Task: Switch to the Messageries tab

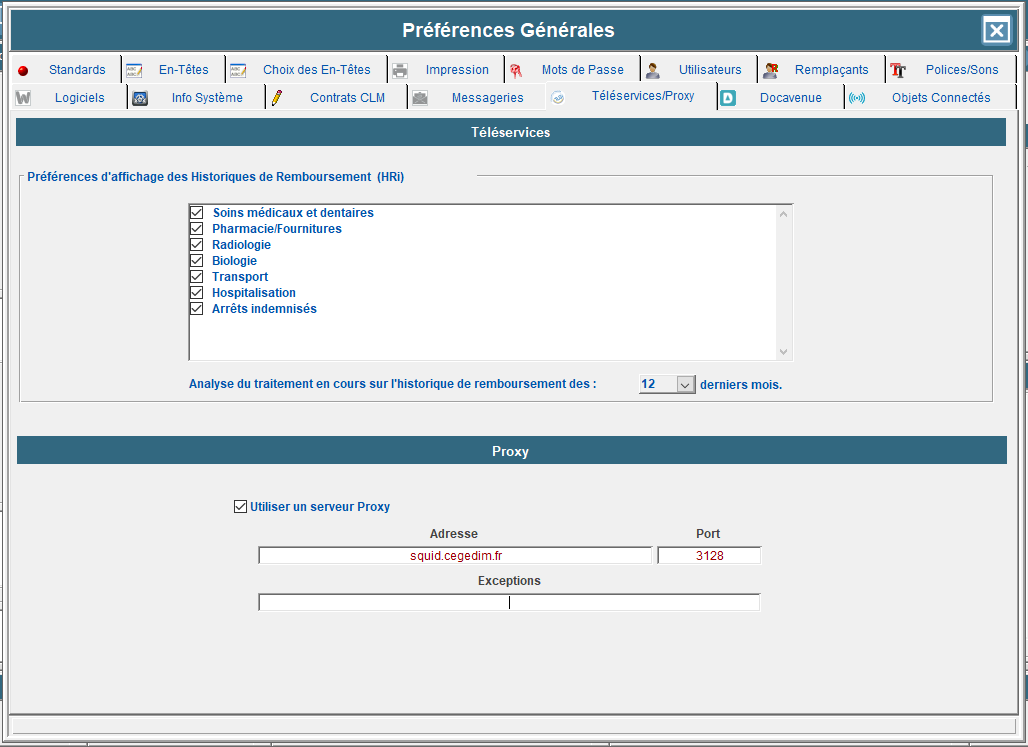Action: pyautogui.click(x=486, y=98)
